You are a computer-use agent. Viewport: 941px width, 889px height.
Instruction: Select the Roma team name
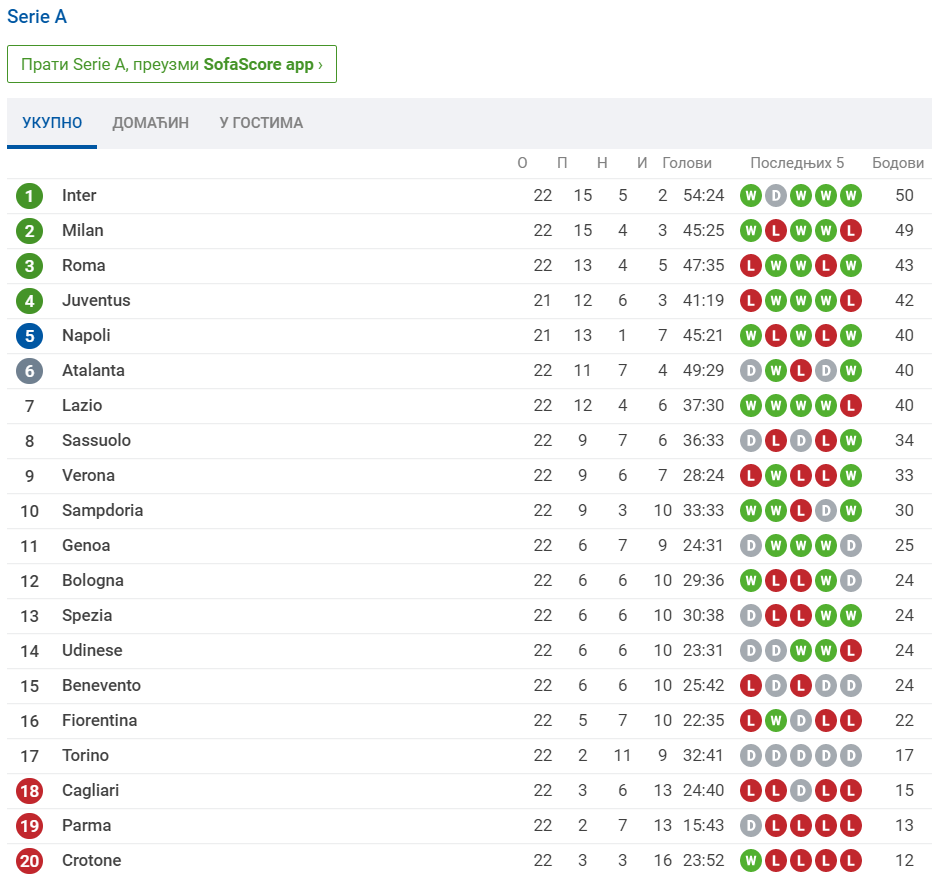83,266
